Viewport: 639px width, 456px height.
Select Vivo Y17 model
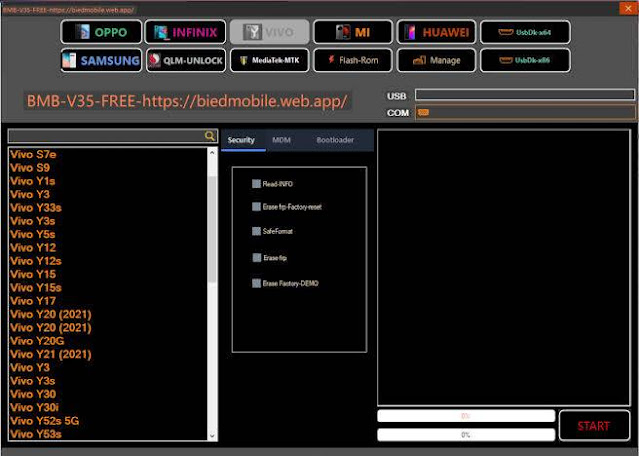33,301
